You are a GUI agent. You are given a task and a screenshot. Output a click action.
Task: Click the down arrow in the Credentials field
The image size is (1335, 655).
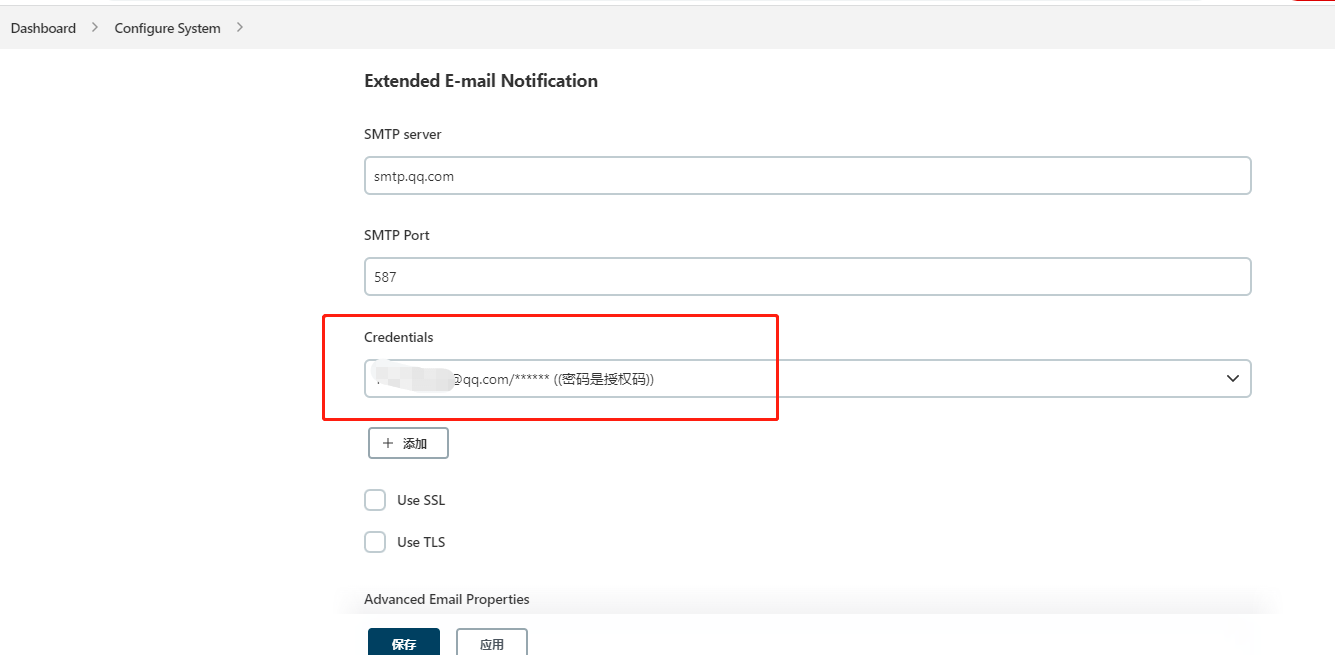[x=1233, y=379]
